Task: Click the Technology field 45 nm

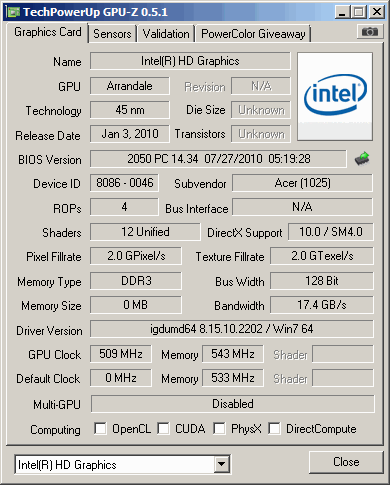Action: click(x=130, y=110)
